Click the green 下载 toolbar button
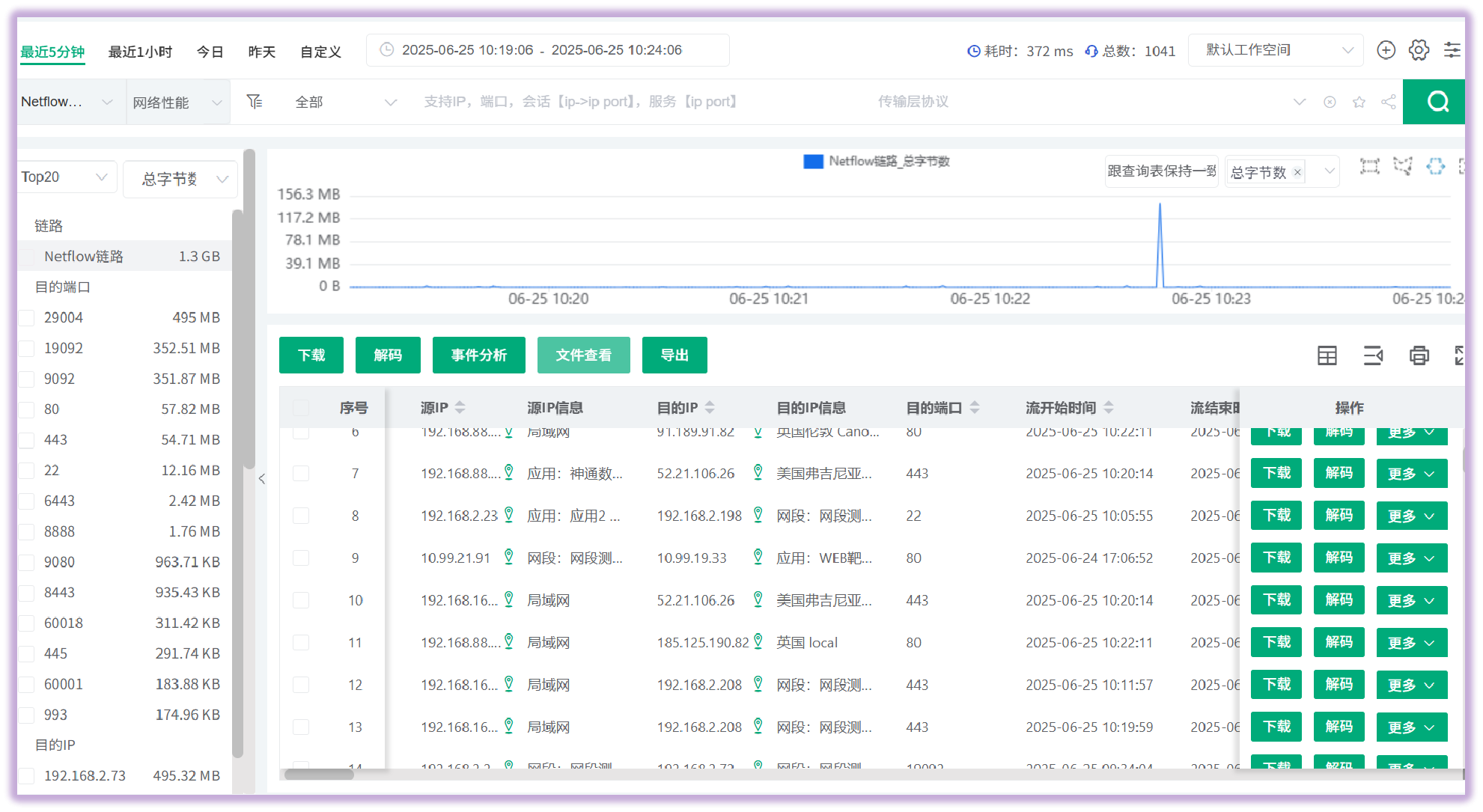This screenshot has width=1483, height=812. pos(311,355)
